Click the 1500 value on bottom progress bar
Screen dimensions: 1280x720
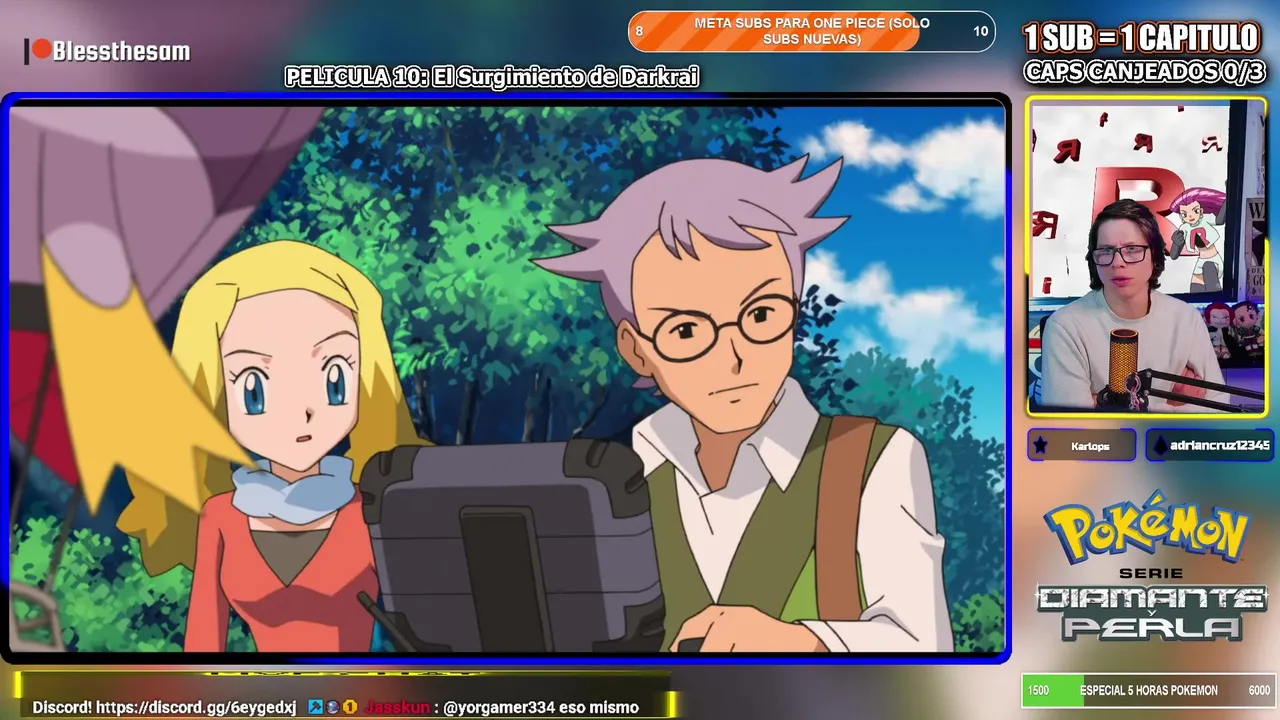coord(1038,690)
